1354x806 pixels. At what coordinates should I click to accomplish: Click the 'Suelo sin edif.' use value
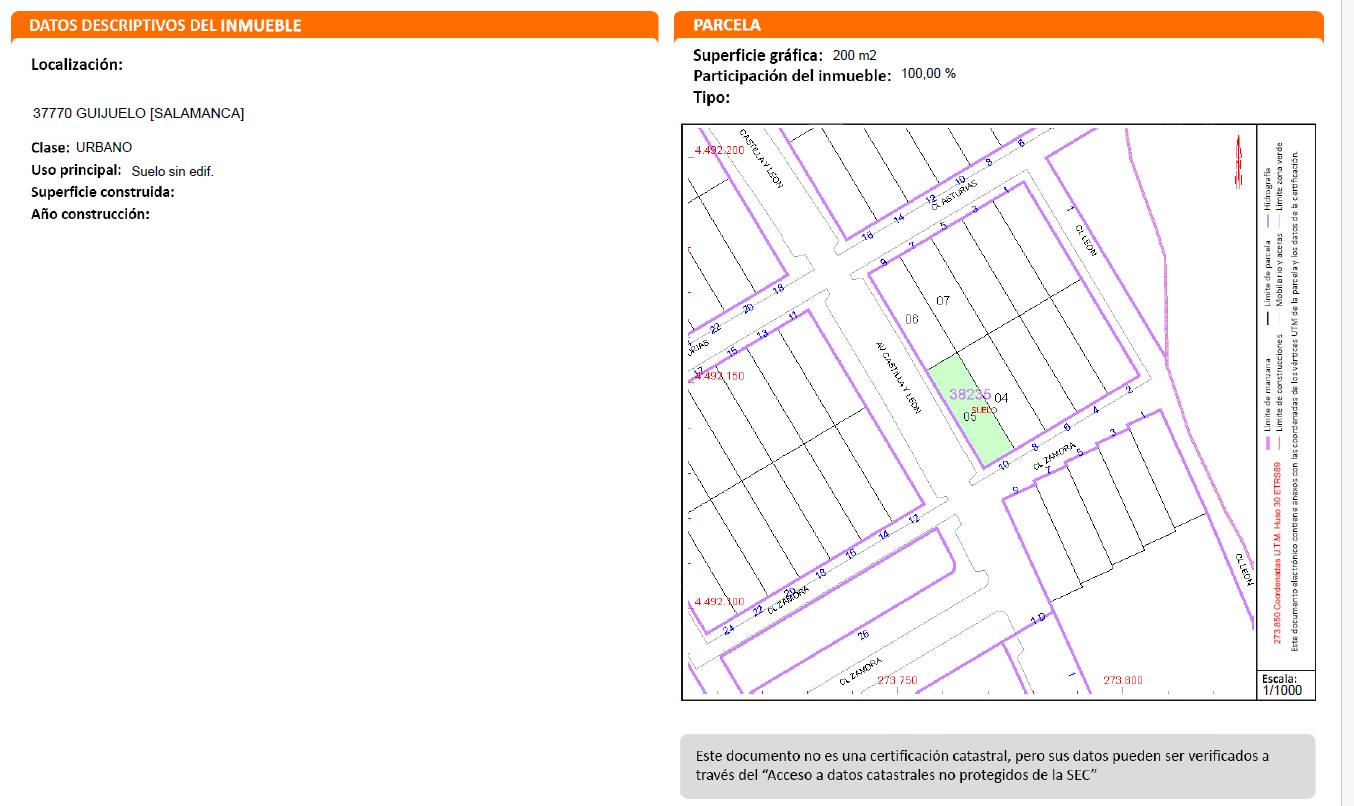pyautogui.click(x=173, y=171)
